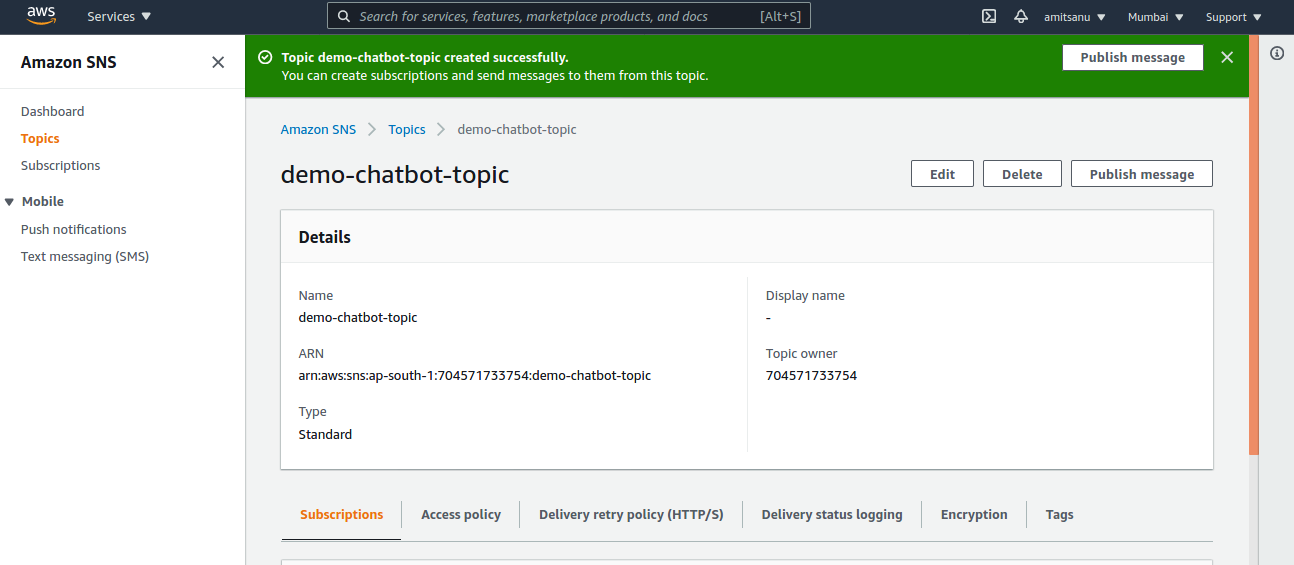
Task: Click the green checkmark success icon
Action: pos(265,58)
